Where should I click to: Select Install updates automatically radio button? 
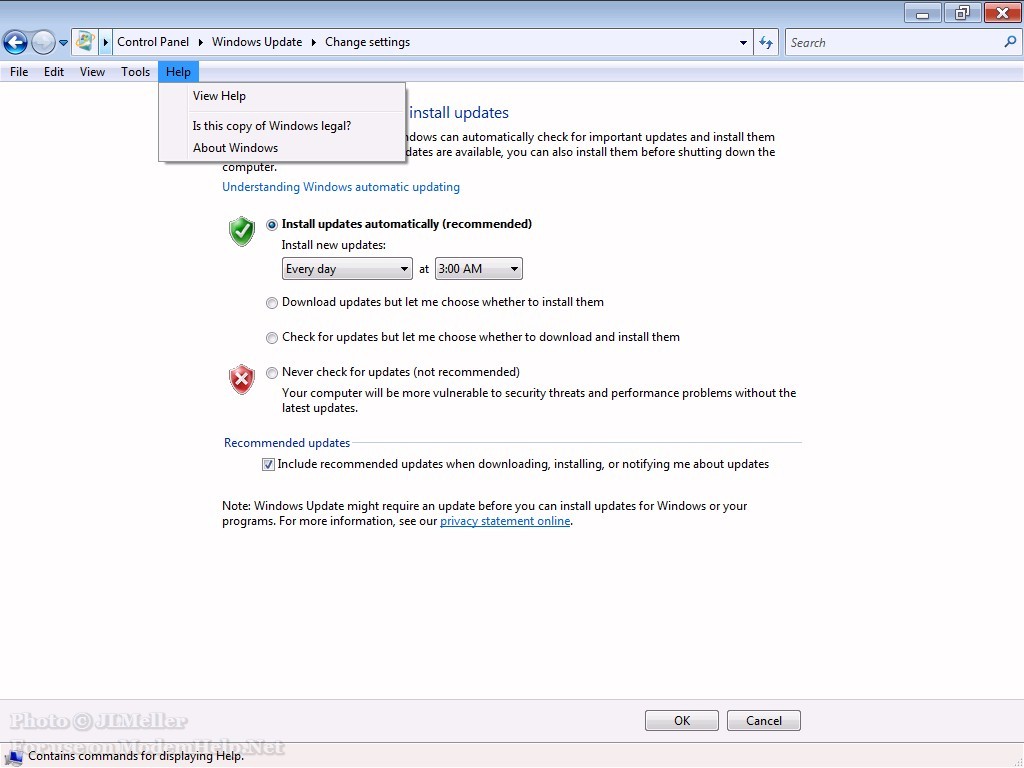272,225
